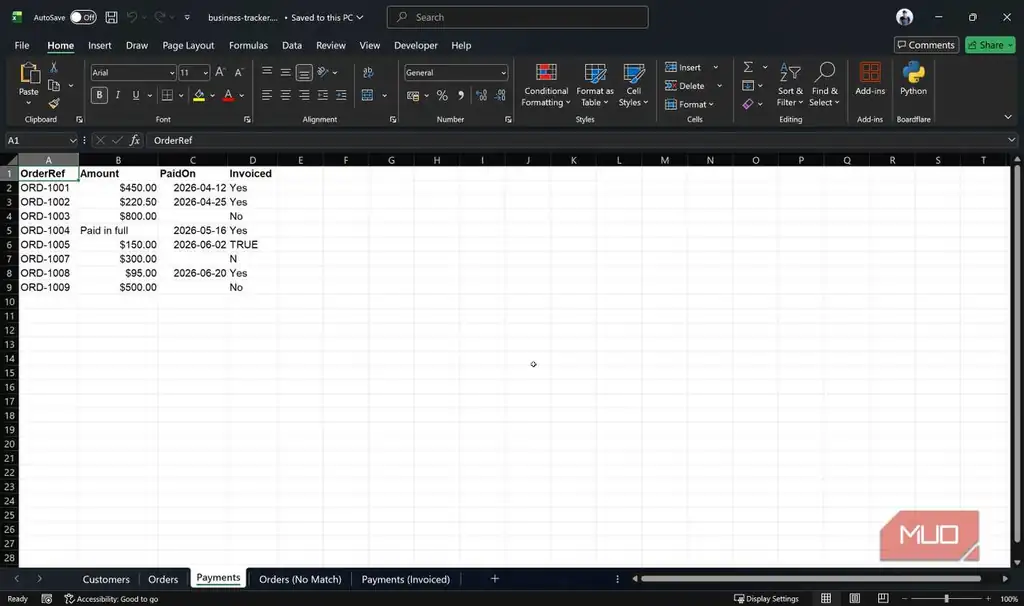Toggle Underline formatting
Image resolution: width=1024 pixels, height=606 pixels.
click(136, 95)
